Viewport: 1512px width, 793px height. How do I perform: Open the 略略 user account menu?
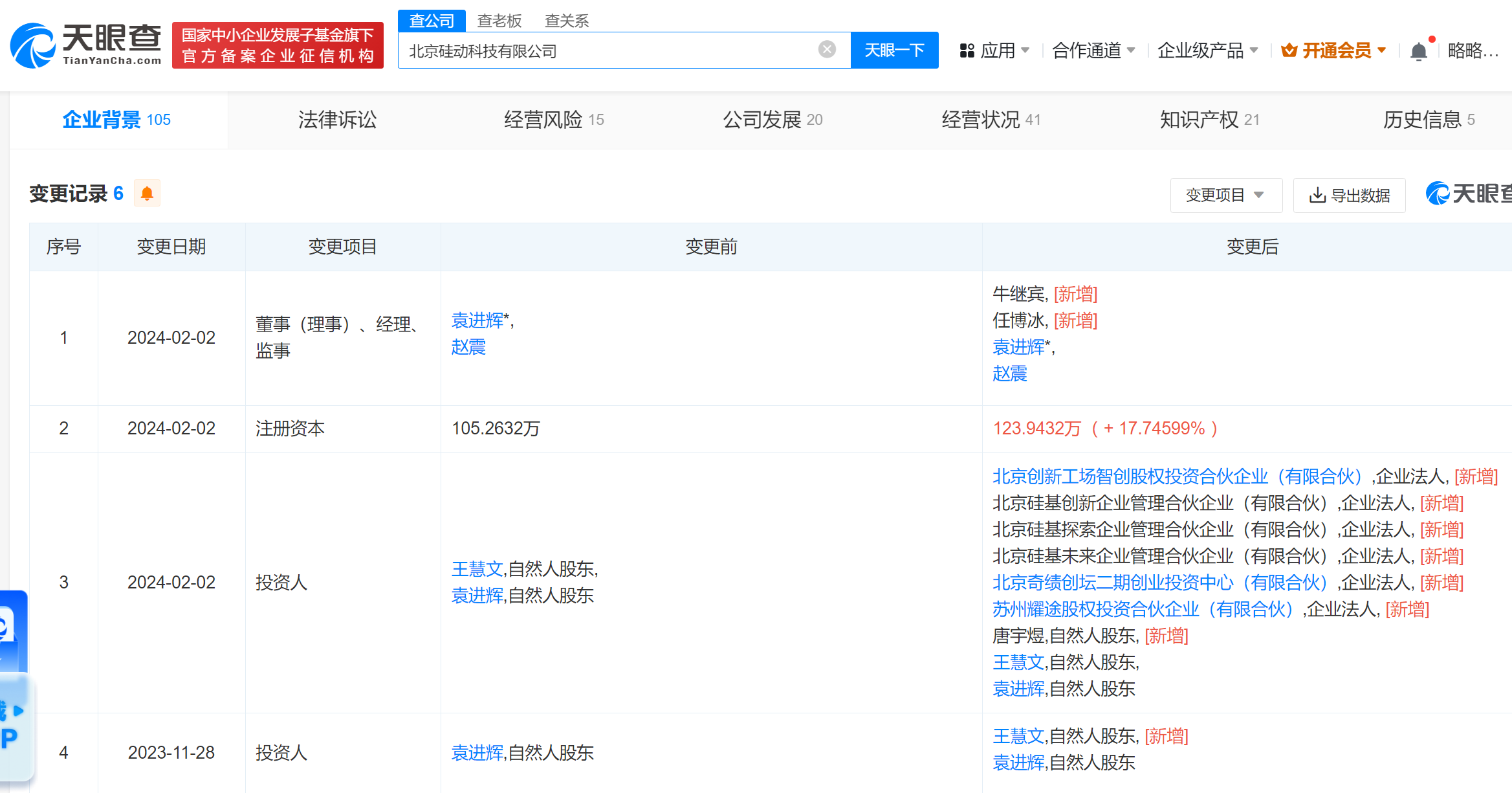click(x=1473, y=50)
